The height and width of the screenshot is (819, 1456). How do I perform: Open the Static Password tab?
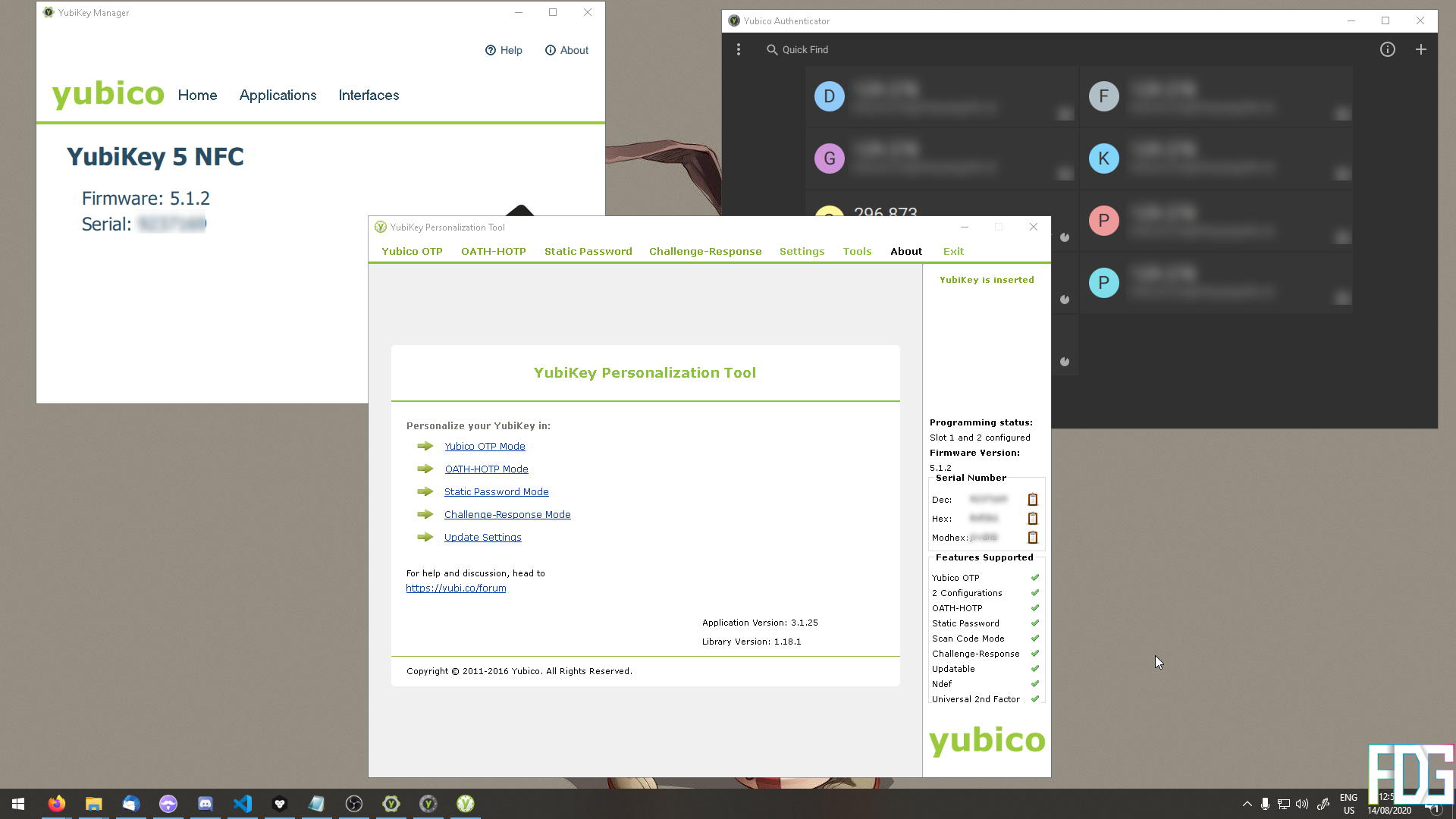pyautogui.click(x=588, y=252)
